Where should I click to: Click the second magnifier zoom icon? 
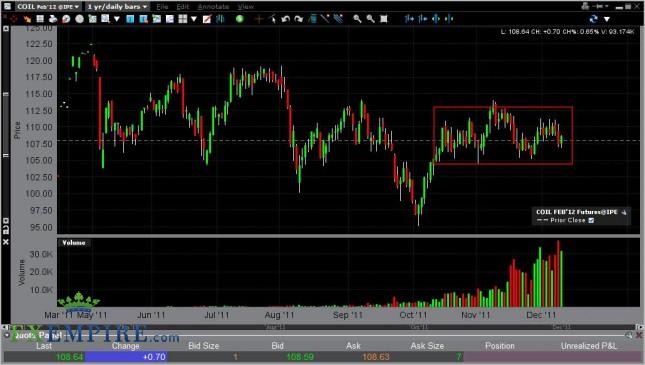coord(371,19)
